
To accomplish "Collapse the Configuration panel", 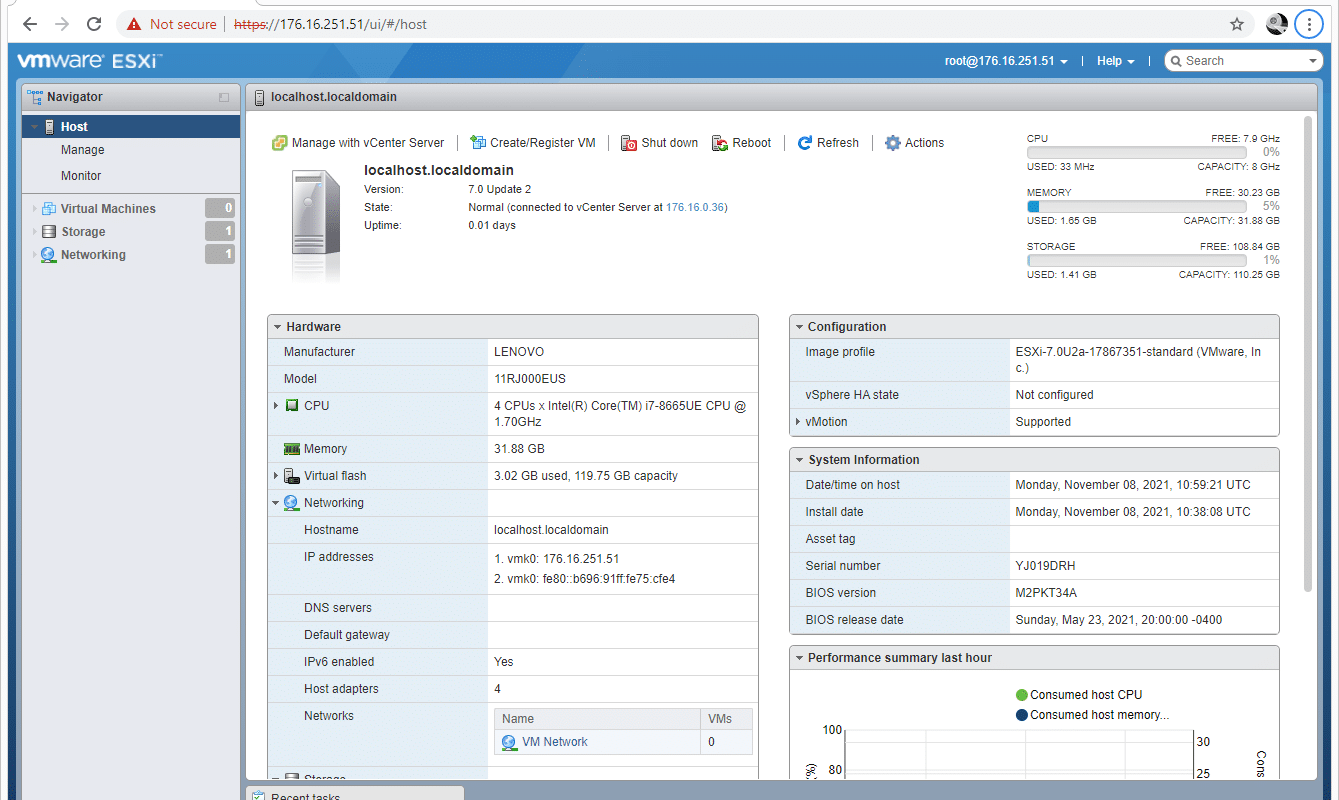I will (799, 327).
